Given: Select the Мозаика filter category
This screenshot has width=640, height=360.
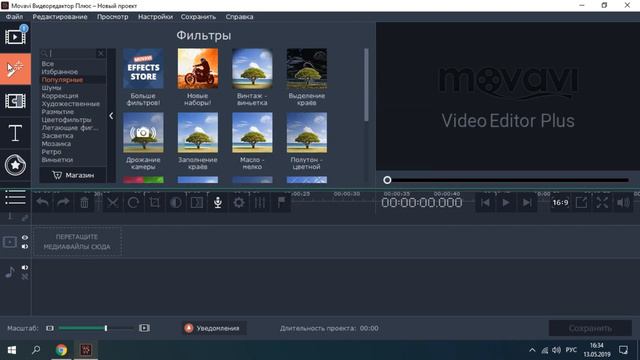Looking at the screenshot, I should 56,144.
